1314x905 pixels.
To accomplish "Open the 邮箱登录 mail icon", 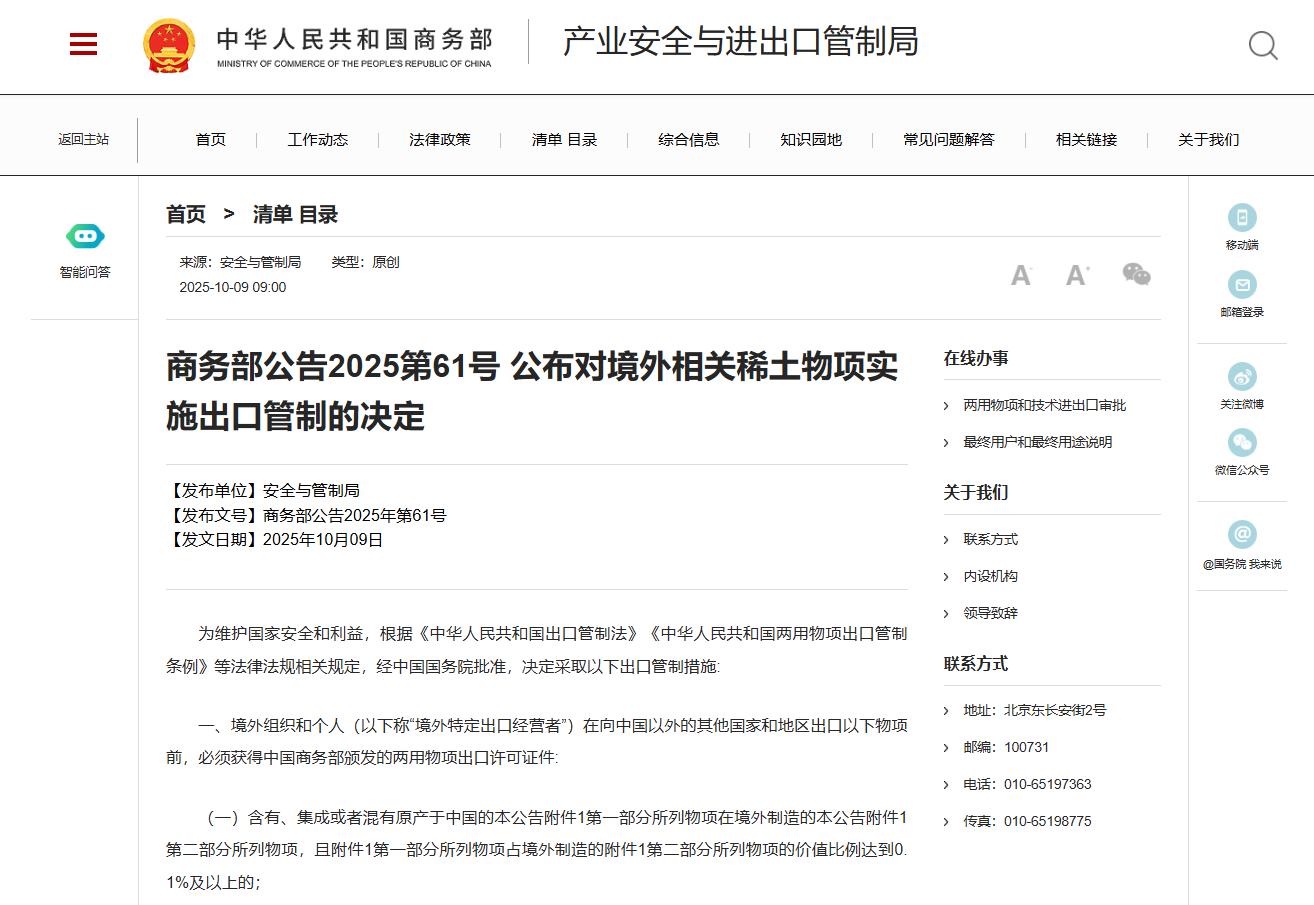I will (1242, 285).
